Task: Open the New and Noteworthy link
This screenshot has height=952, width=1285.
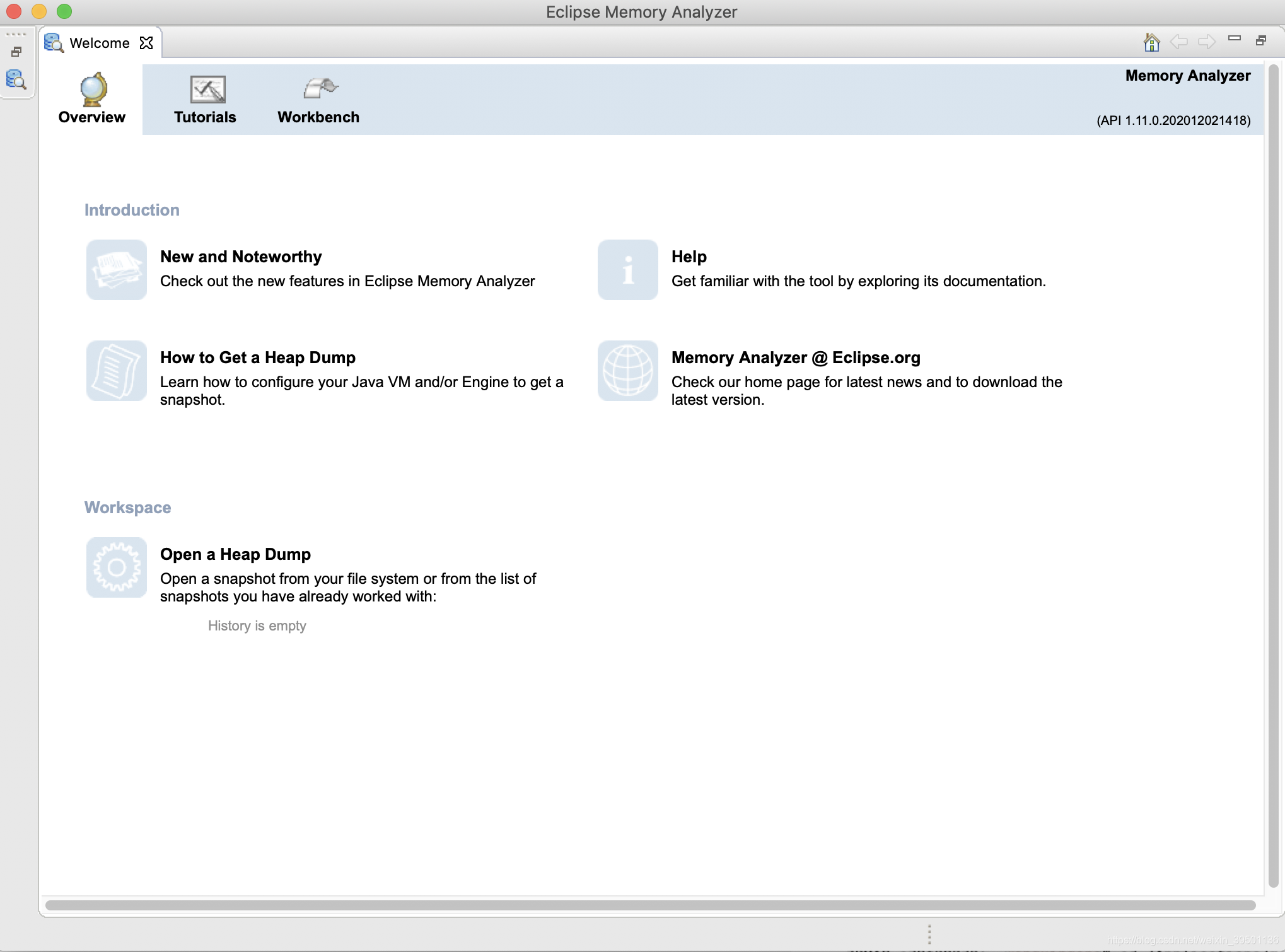Action: coord(241,257)
